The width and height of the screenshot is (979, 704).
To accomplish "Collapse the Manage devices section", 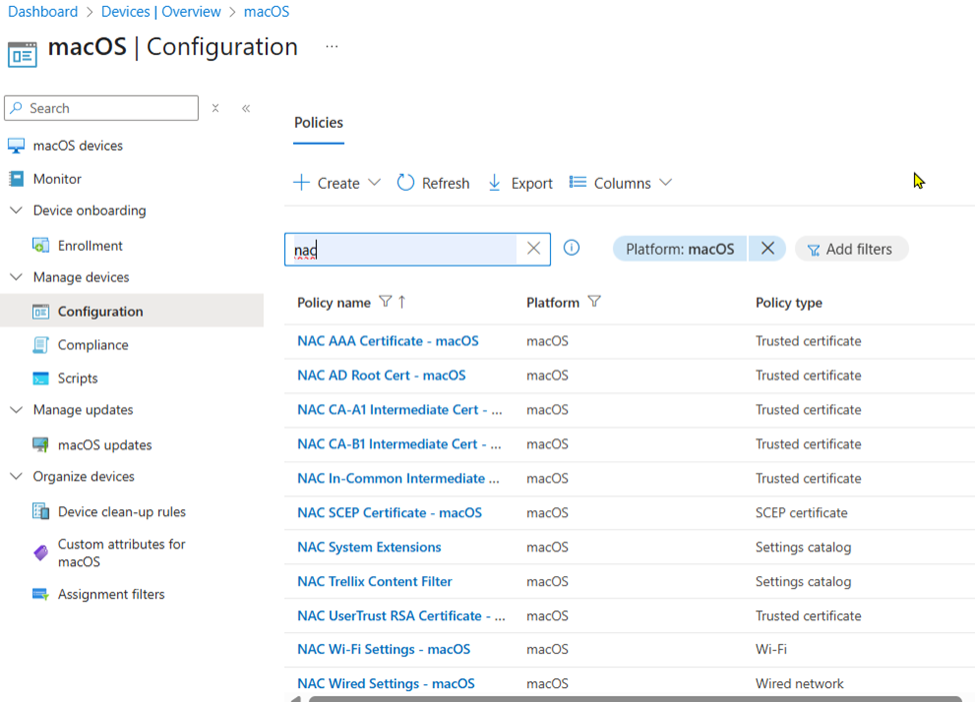I will (x=16, y=277).
